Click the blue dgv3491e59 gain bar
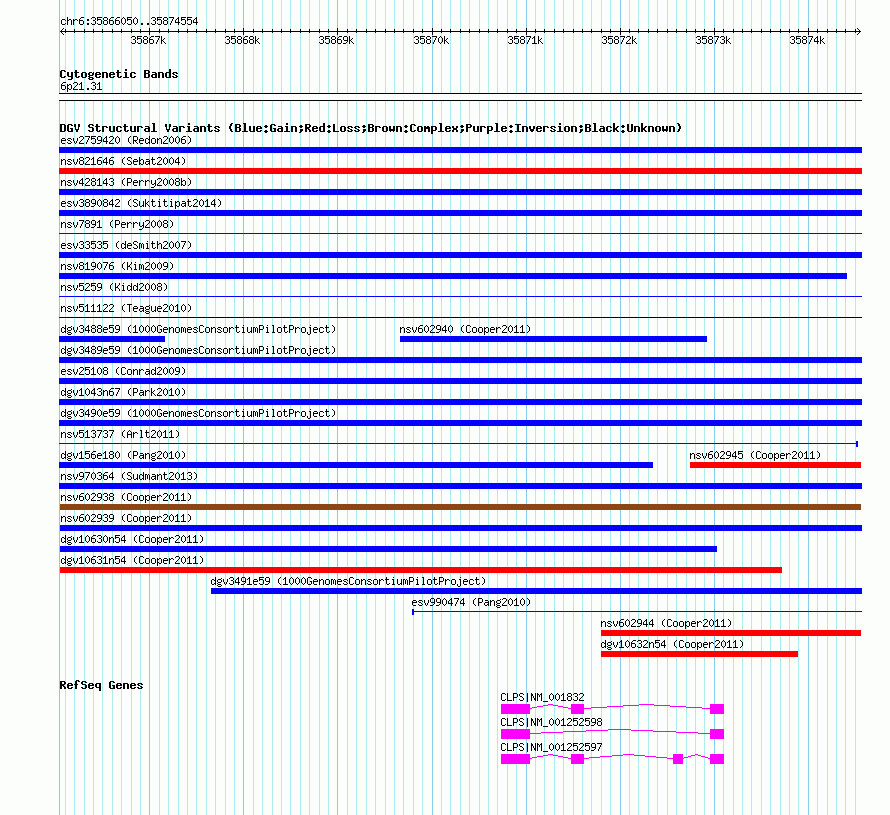Viewport: 890px width, 815px height. 536,591
